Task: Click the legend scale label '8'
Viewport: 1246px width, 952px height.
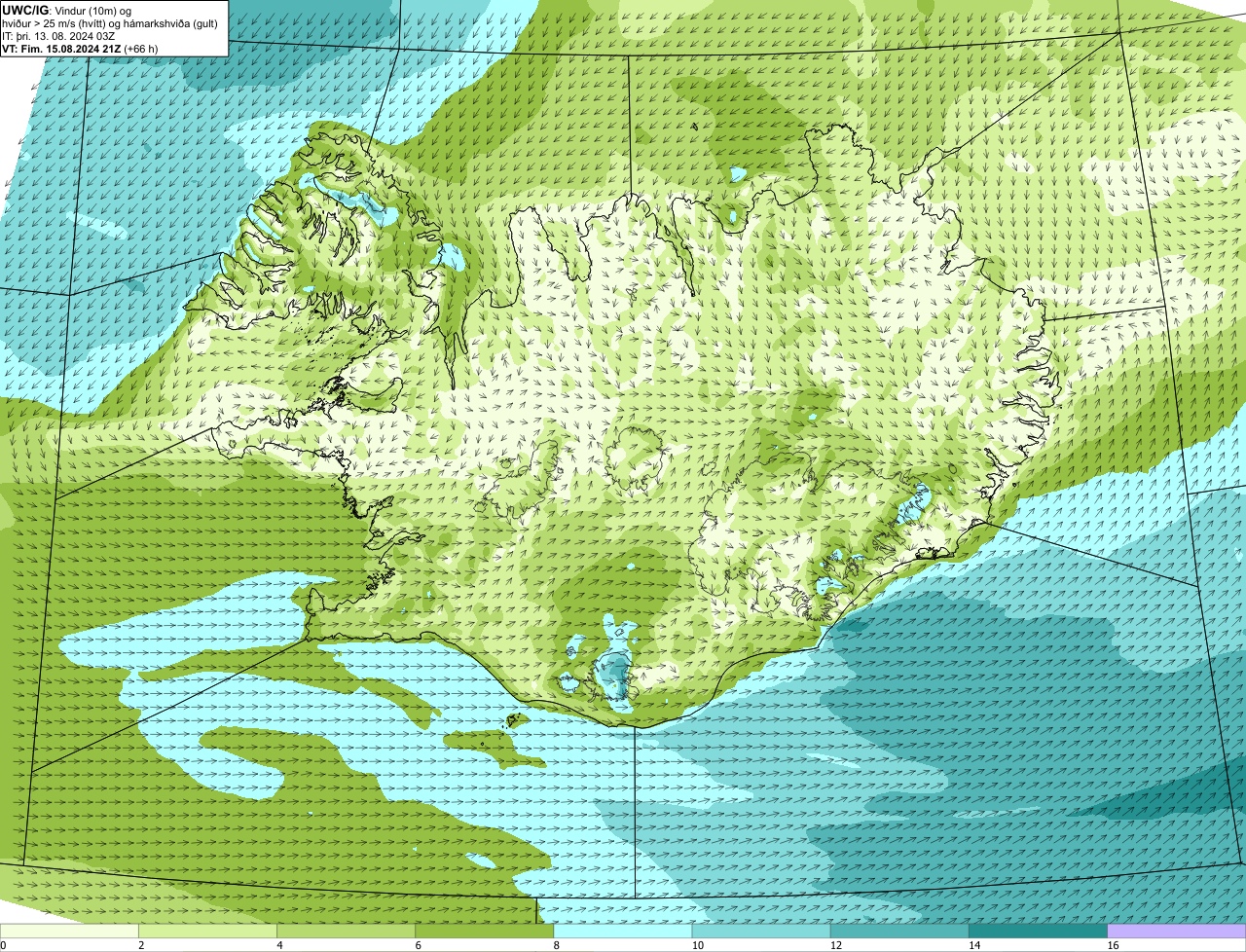Action: (557, 945)
